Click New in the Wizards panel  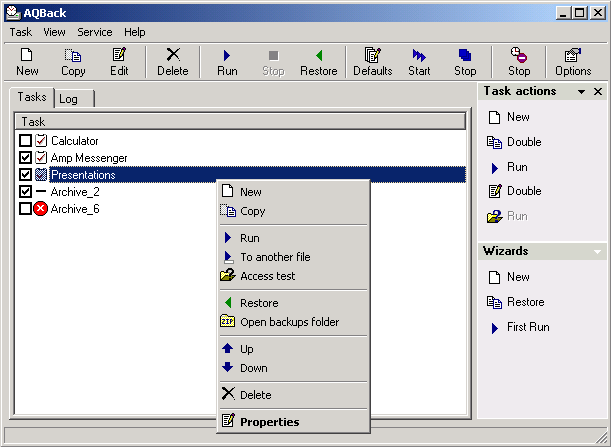pyautogui.click(x=509, y=277)
